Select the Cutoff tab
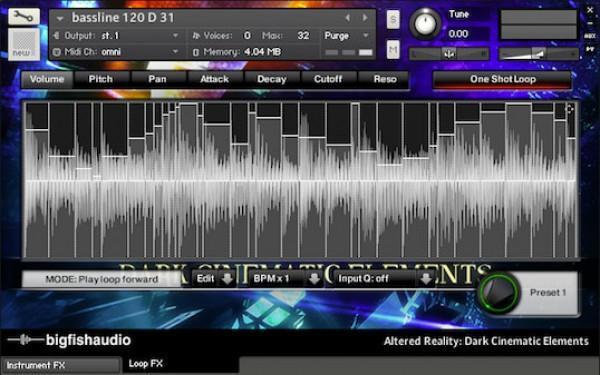This screenshot has width=600, height=375. (328, 79)
